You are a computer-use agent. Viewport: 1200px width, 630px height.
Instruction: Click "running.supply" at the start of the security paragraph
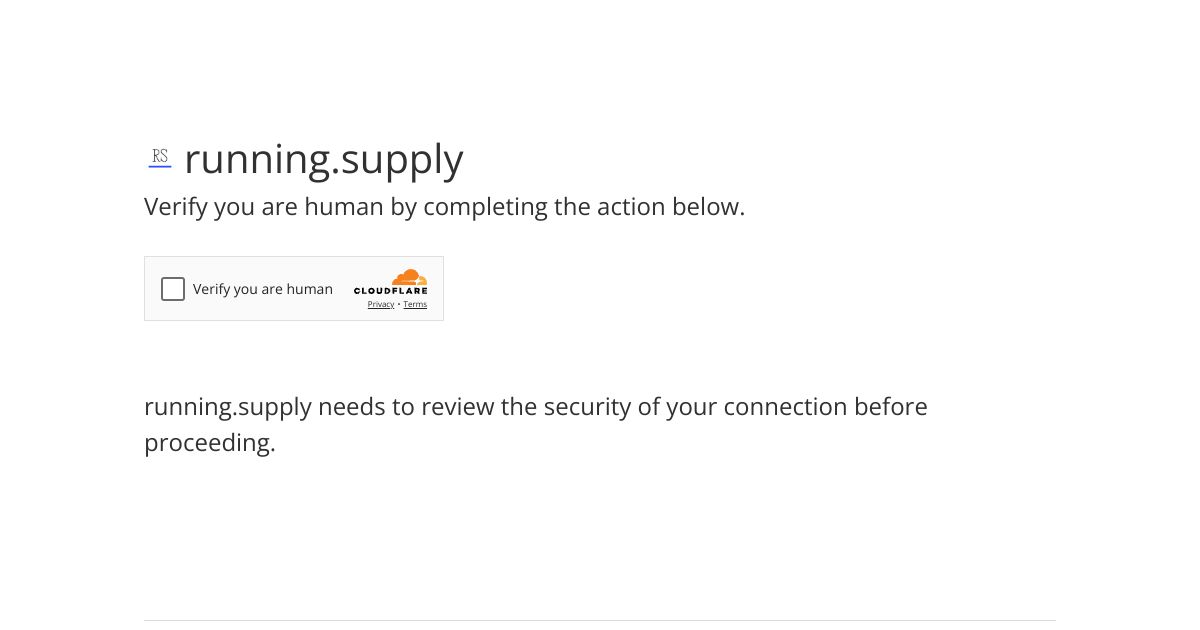pyautogui.click(x=228, y=409)
